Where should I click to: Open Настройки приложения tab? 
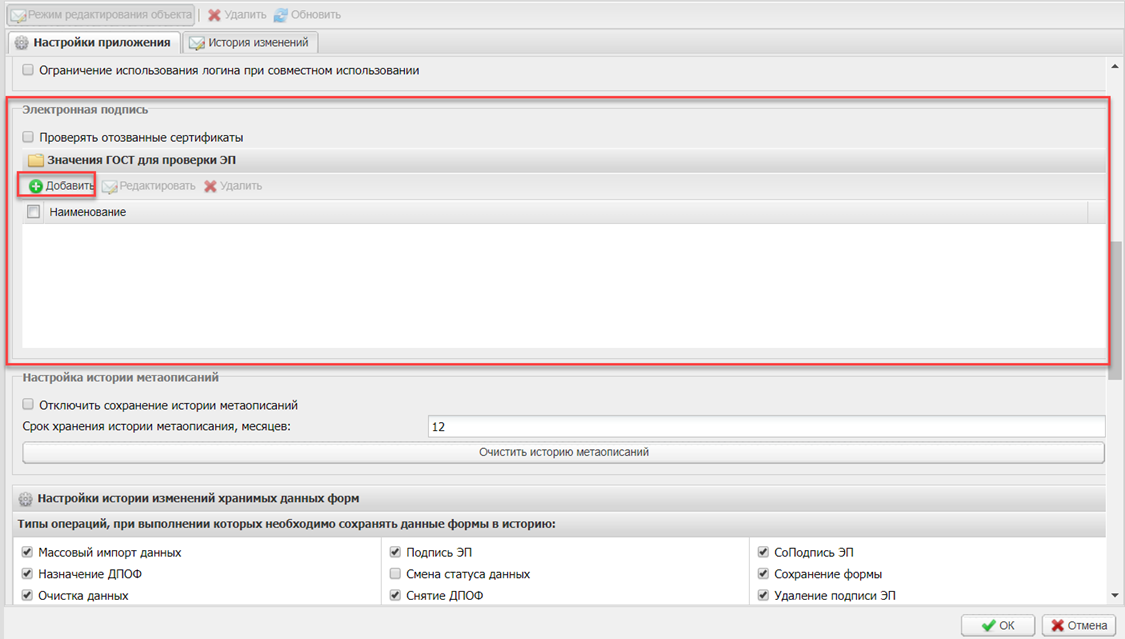coord(93,43)
